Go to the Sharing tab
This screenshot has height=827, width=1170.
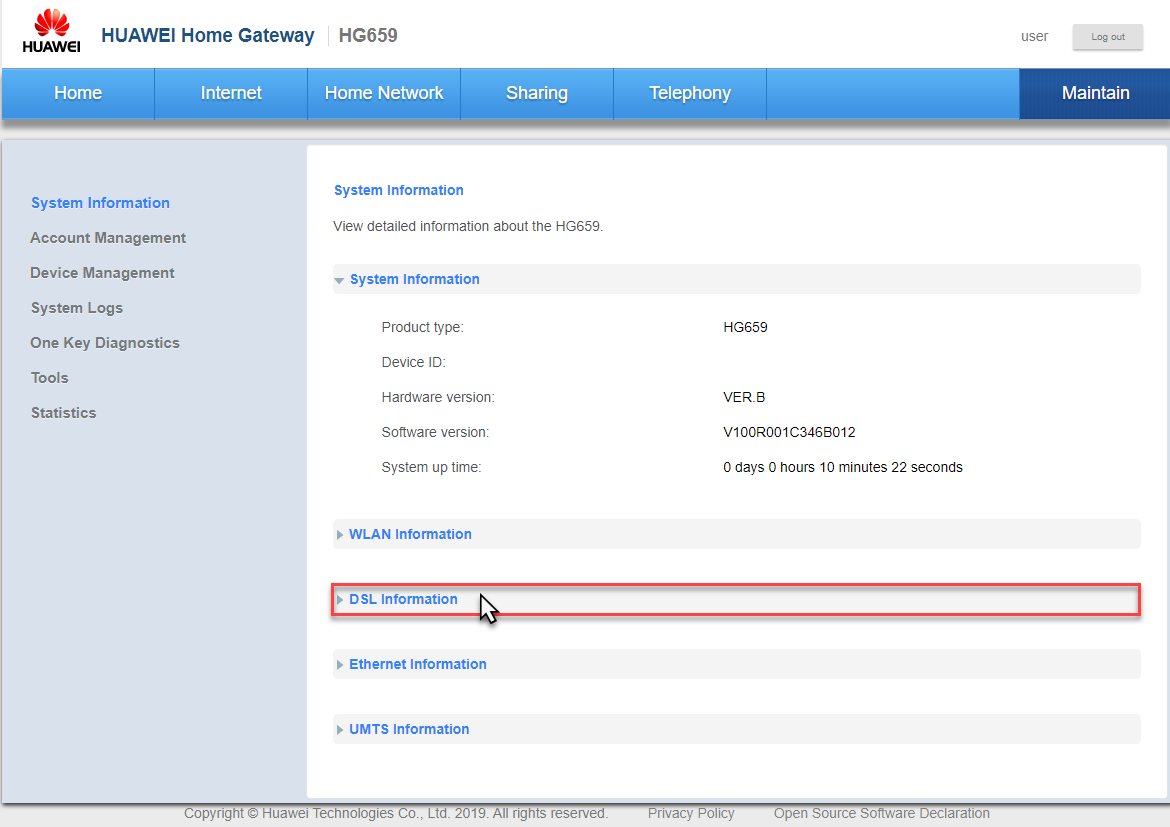(537, 93)
